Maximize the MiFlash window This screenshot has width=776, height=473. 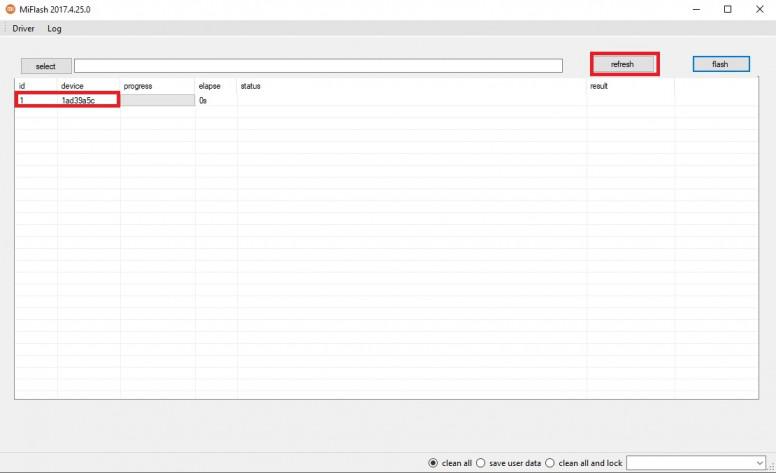(x=728, y=9)
